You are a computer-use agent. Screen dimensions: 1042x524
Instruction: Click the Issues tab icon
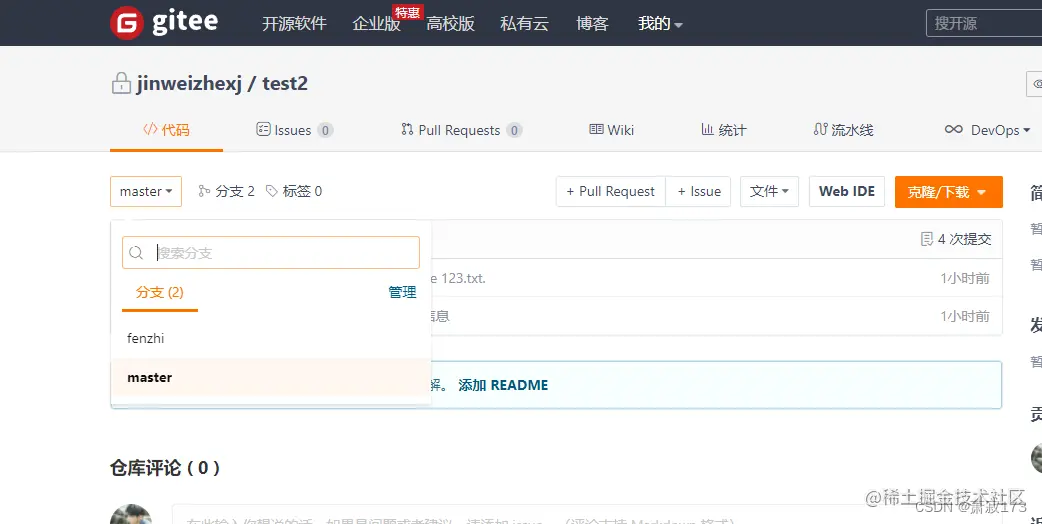pyautogui.click(x=263, y=130)
